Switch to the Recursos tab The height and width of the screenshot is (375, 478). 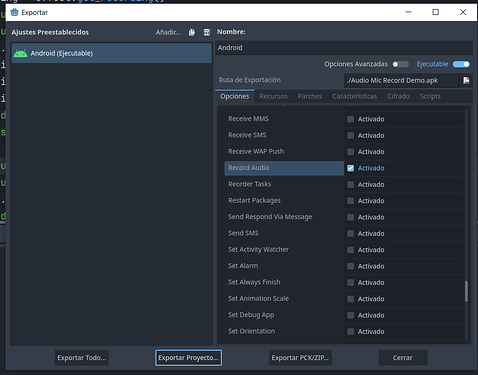point(273,96)
